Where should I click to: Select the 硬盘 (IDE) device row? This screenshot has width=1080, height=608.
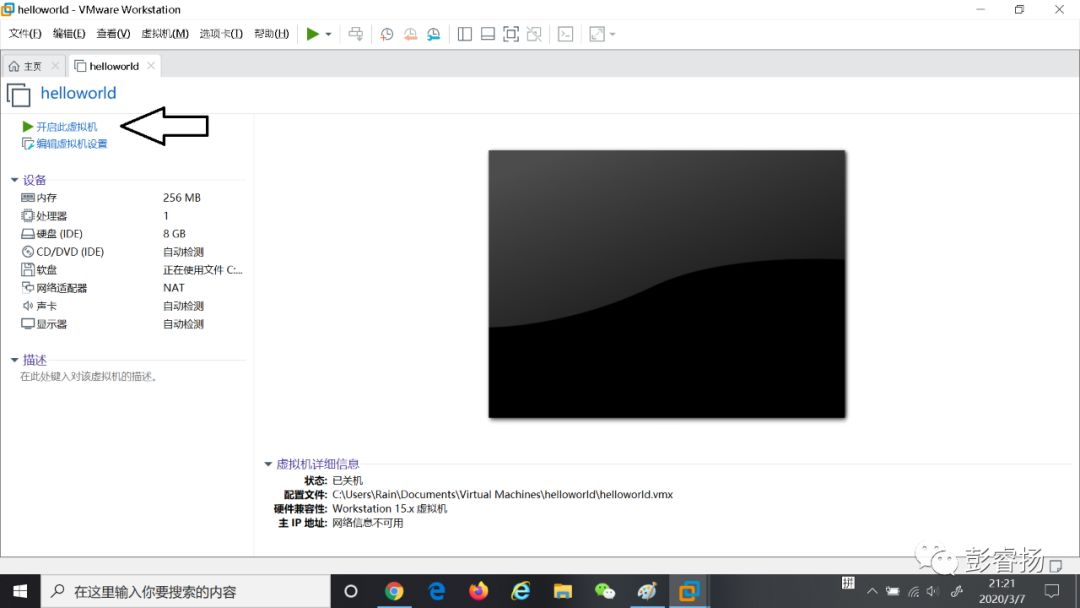point(132,233)
